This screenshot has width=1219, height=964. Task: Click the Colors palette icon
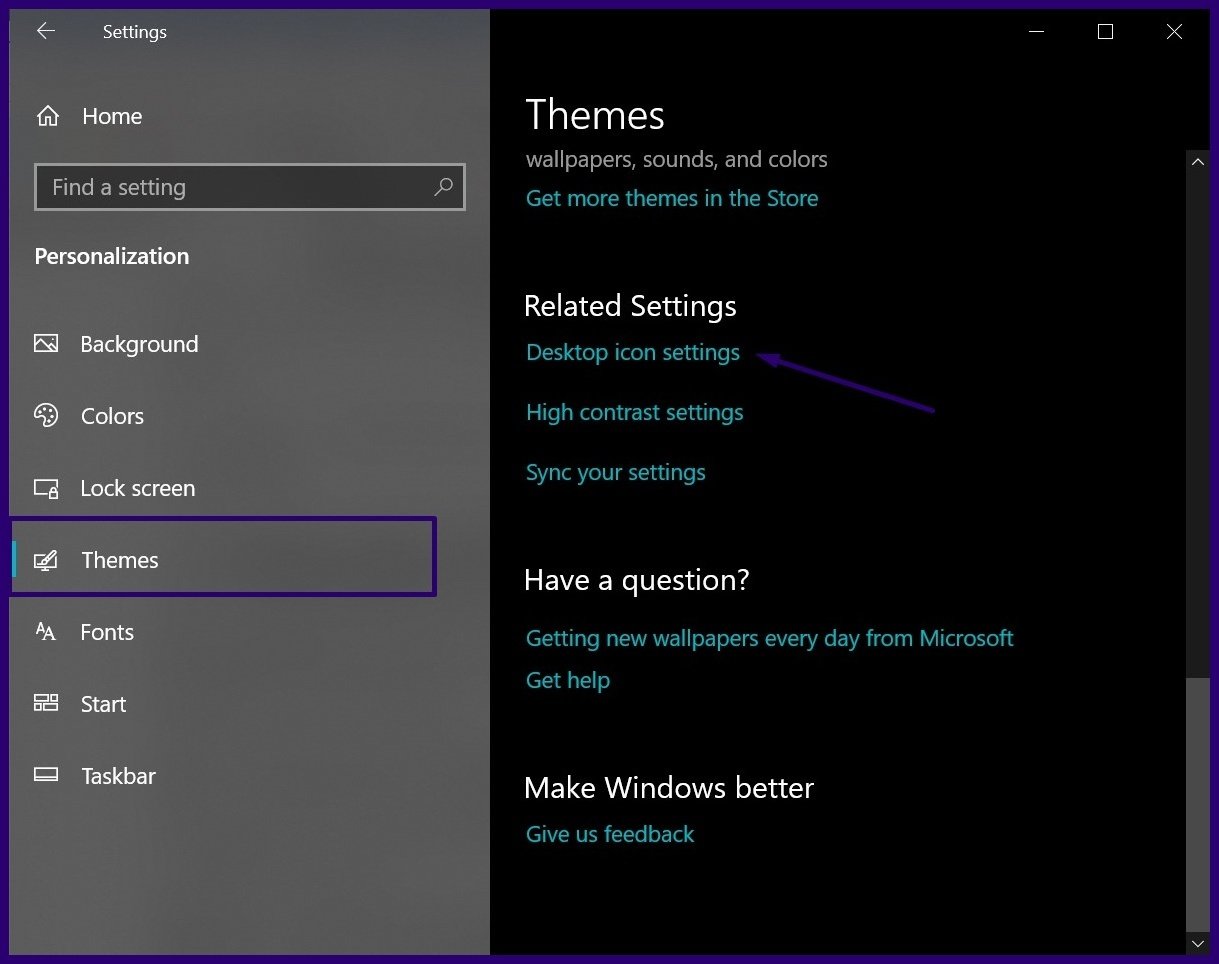46,416
